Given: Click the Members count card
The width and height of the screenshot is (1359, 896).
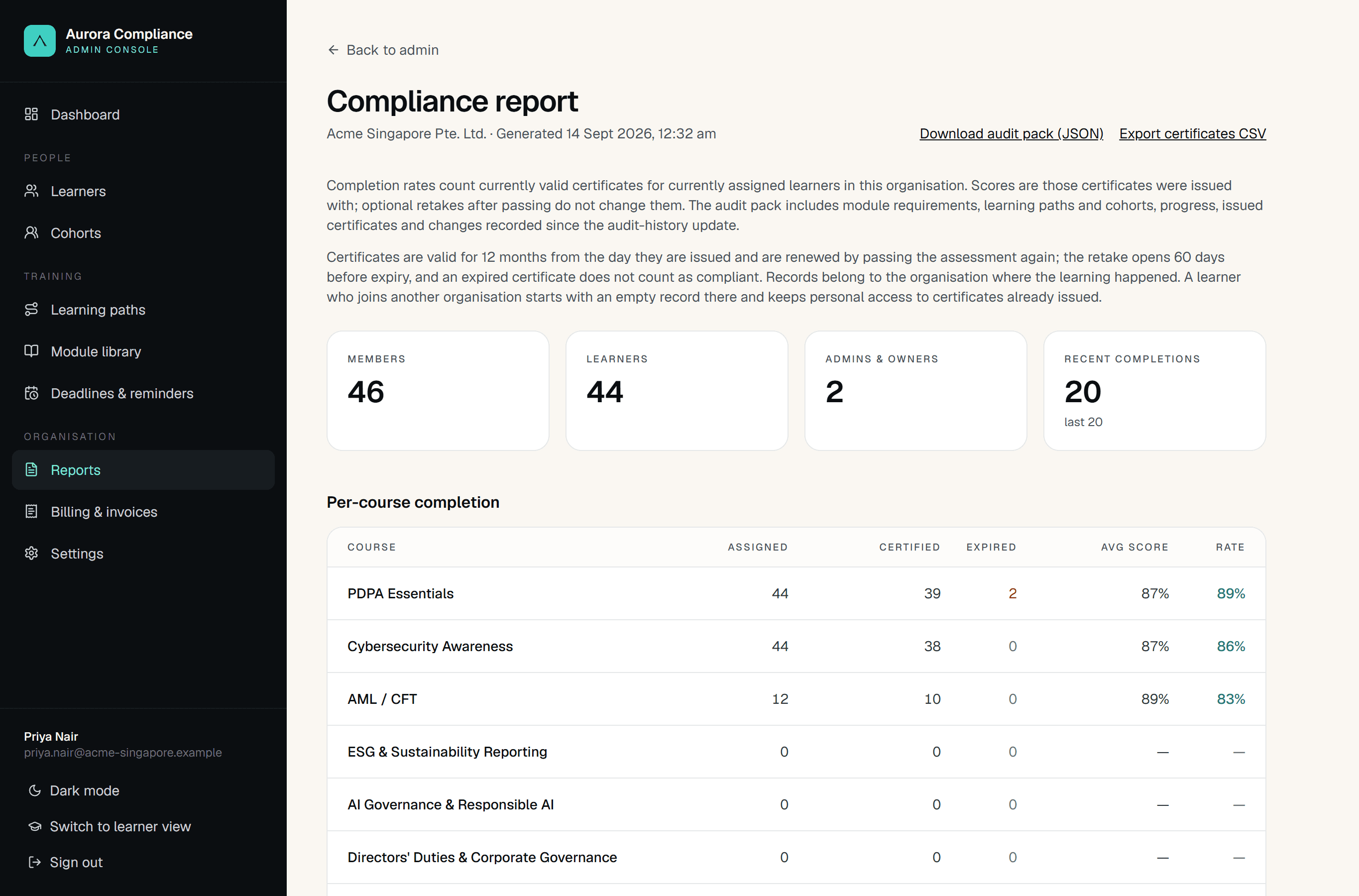Looking at the screenshot, I should [438, 390].
